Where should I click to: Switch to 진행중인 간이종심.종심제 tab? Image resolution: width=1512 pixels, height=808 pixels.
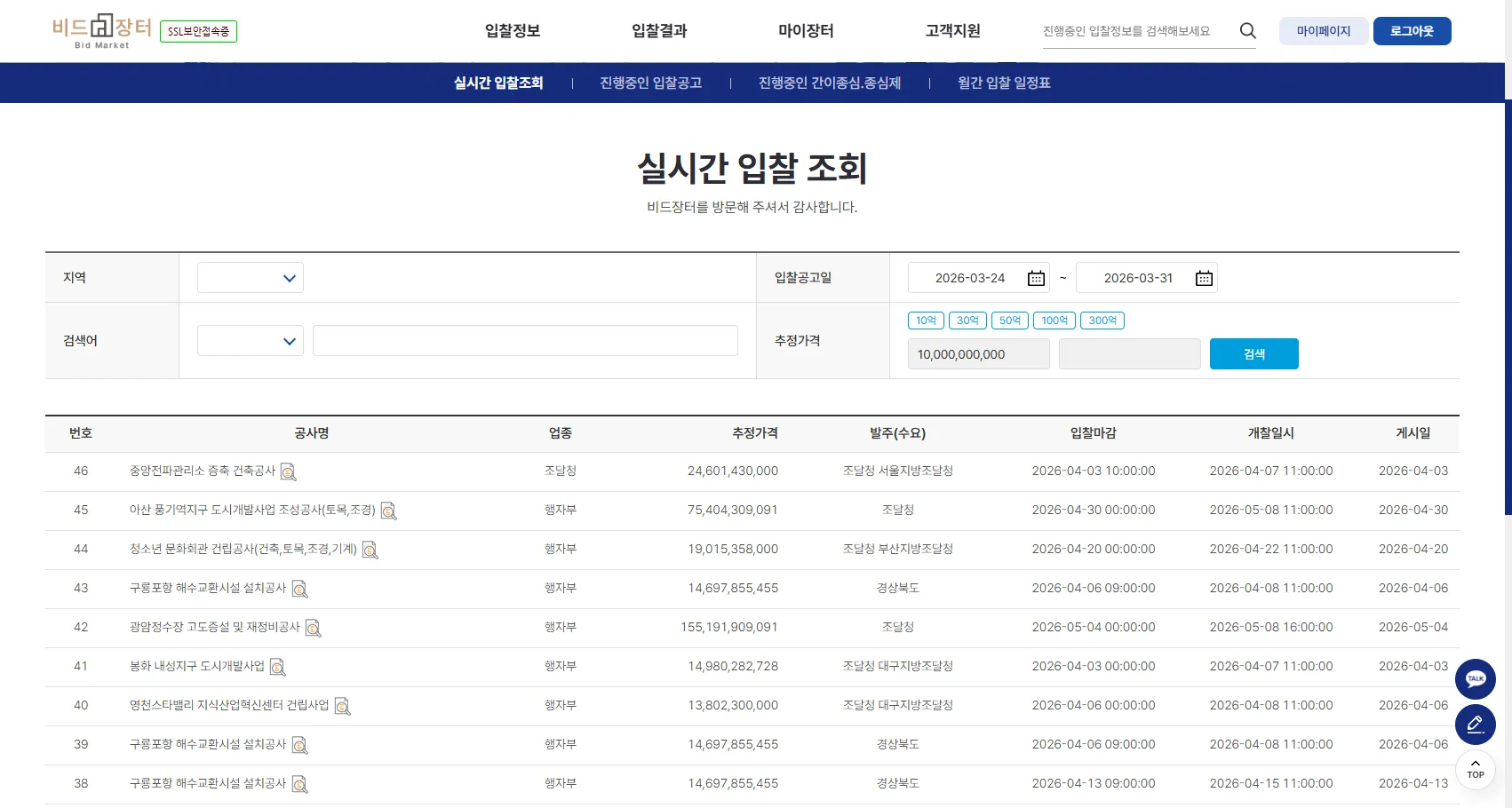(x=830, y=83)
